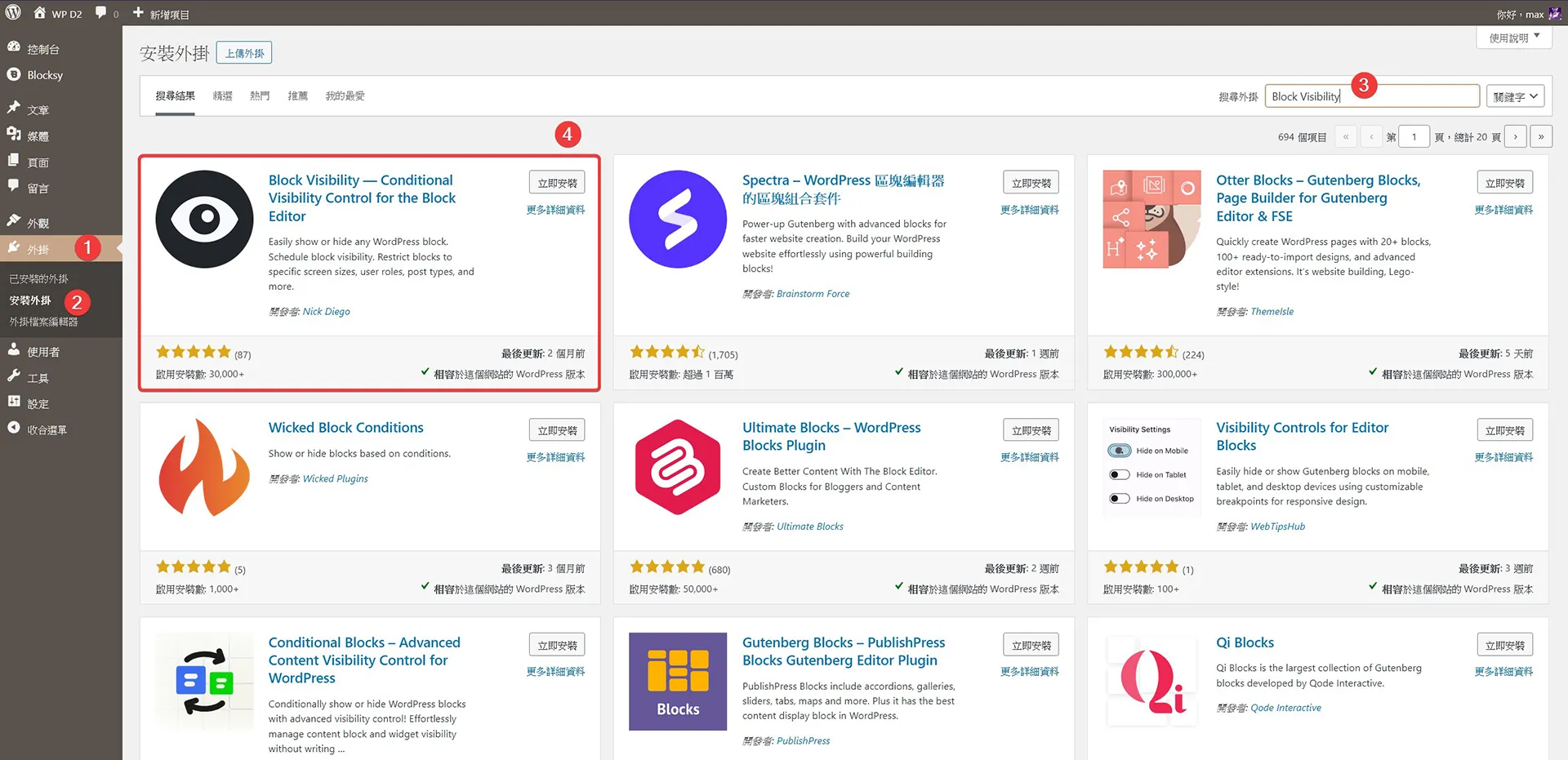Expand the 使用說明 help dropdown
Screen dimensions: 1568x760
tap(1514, 38)
